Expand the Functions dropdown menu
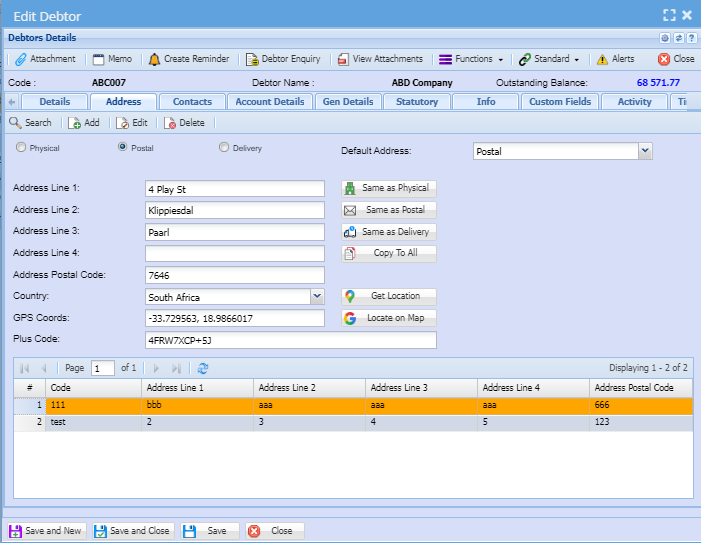701x543 pixels. pyautogui.click(x=472, y=59)
